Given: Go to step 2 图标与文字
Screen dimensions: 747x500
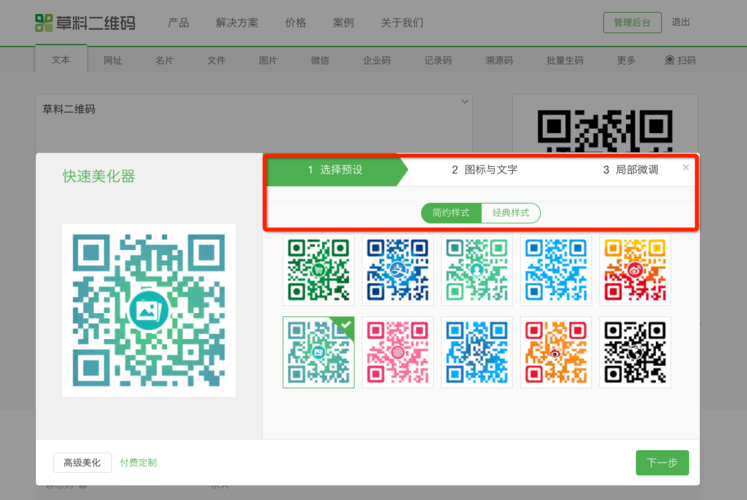Looking at the screenshot, I should click(x=485, y=170).
